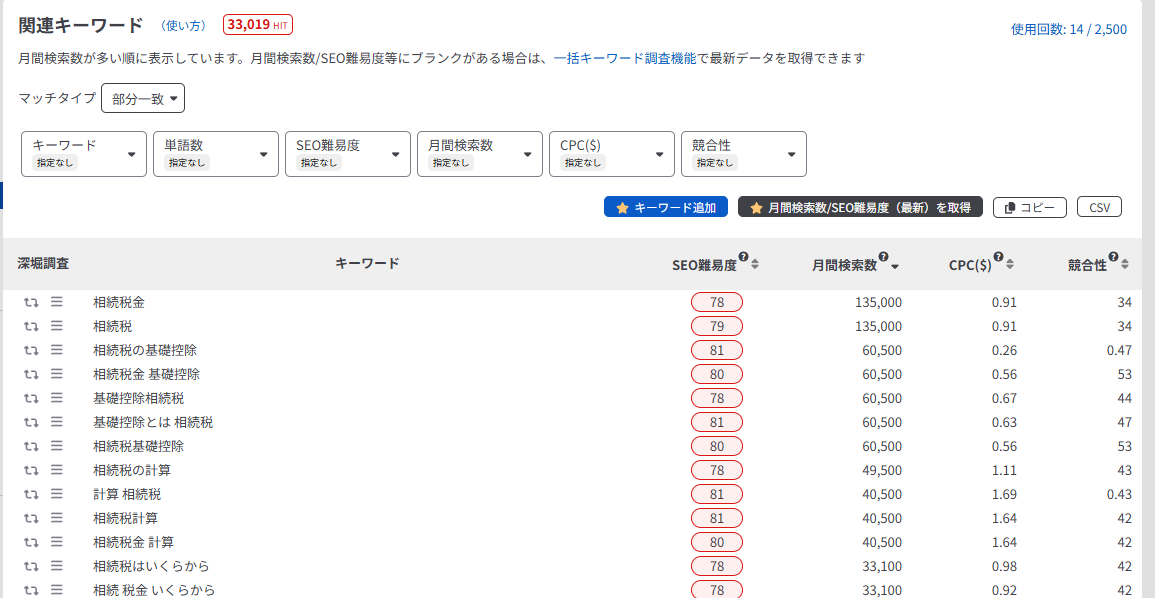
Task: Toggle the sort arrows on SEO難易度 column
Action: pos(755,263)
